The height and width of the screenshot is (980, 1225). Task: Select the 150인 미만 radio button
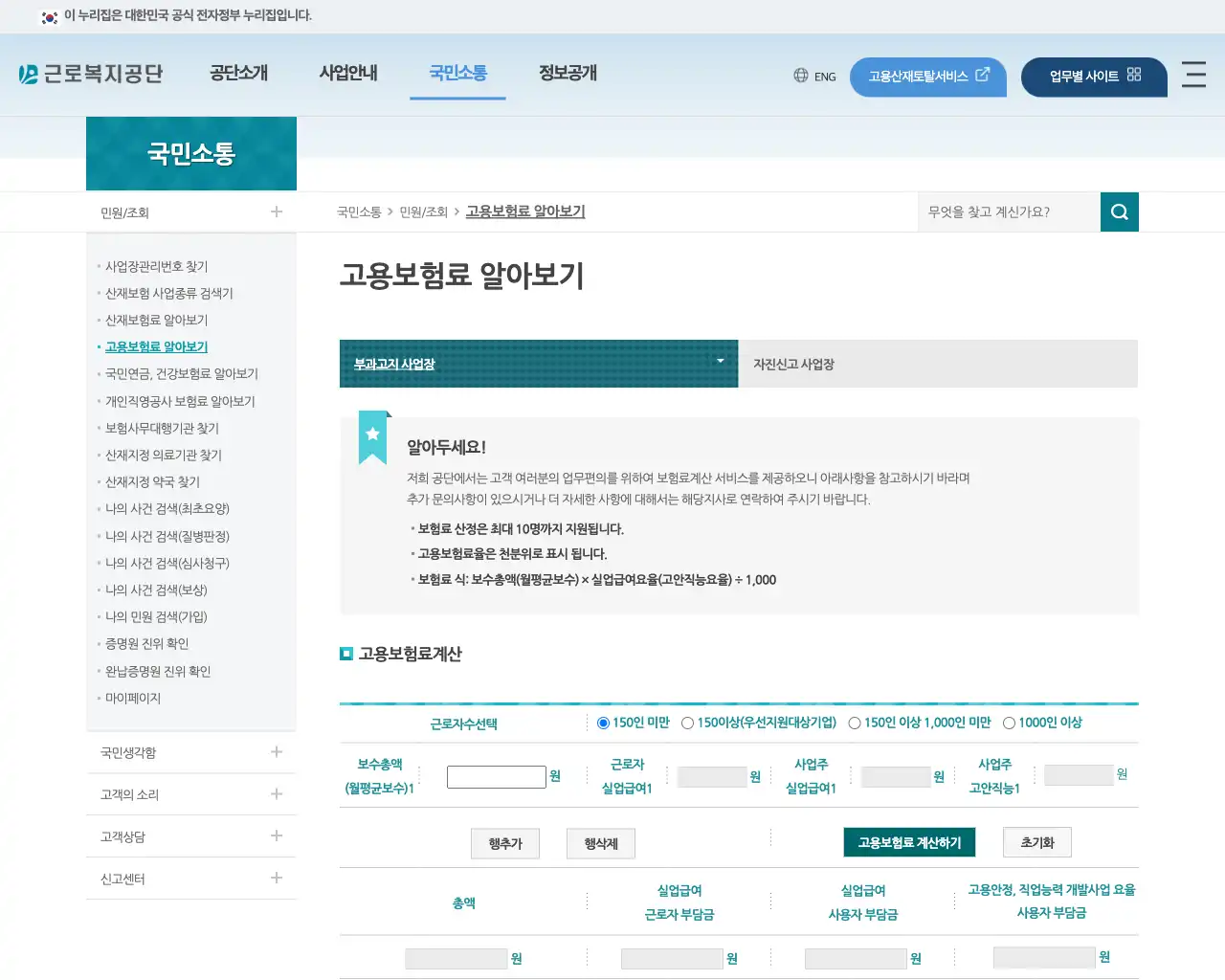[x=602, y=723]
